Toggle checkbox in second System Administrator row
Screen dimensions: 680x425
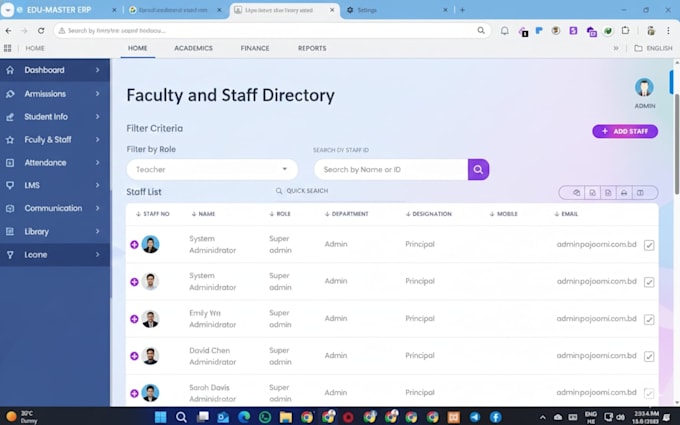649,282
